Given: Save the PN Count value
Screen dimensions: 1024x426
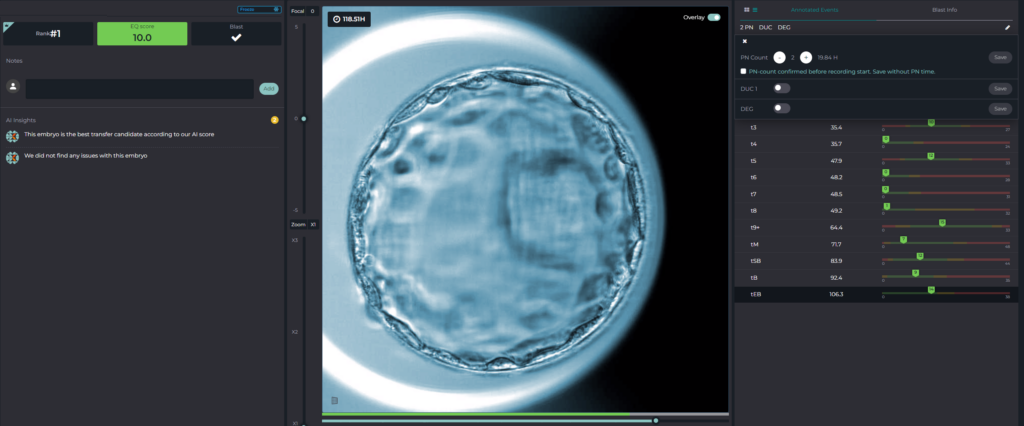Looking at the screenshot, I should tap(999, 58).
